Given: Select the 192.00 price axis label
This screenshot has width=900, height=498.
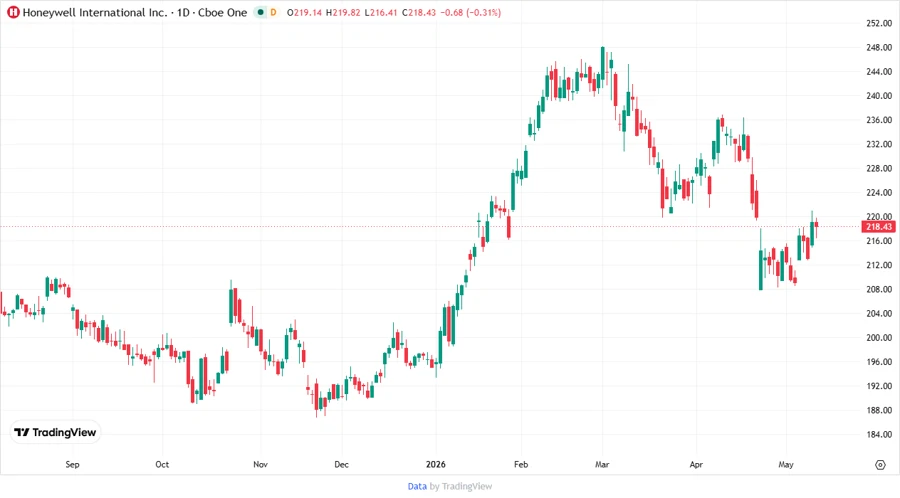Looking at the screenshot, I should (x=879, y=386).
